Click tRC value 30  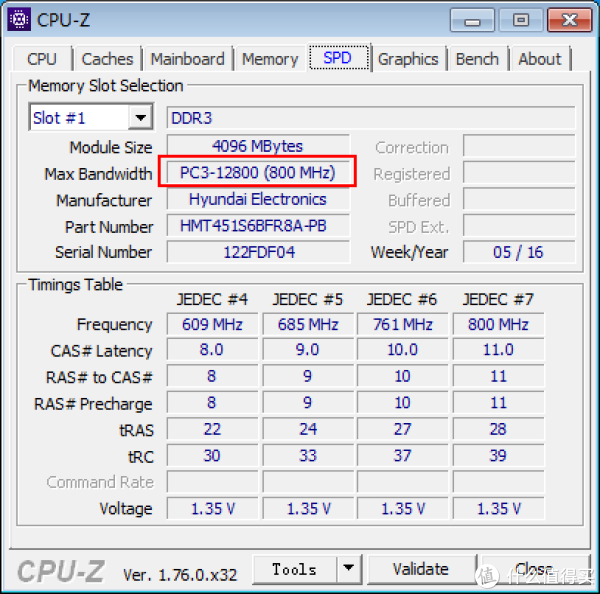212,455
